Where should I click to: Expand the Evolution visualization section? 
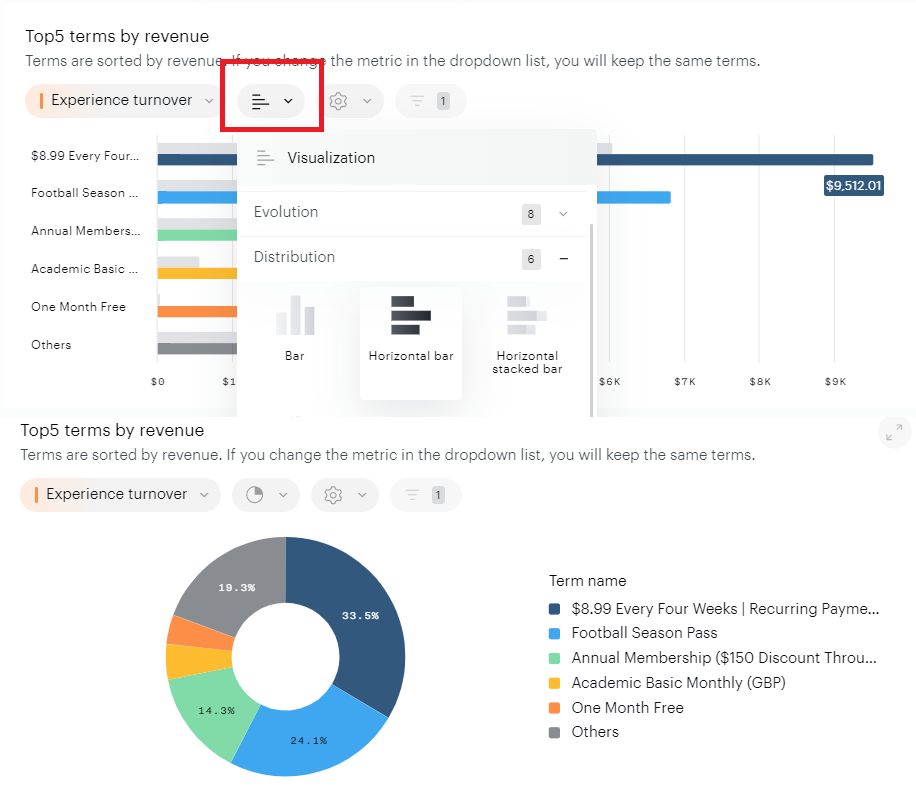pyautogui.click(x=562, y=213)
